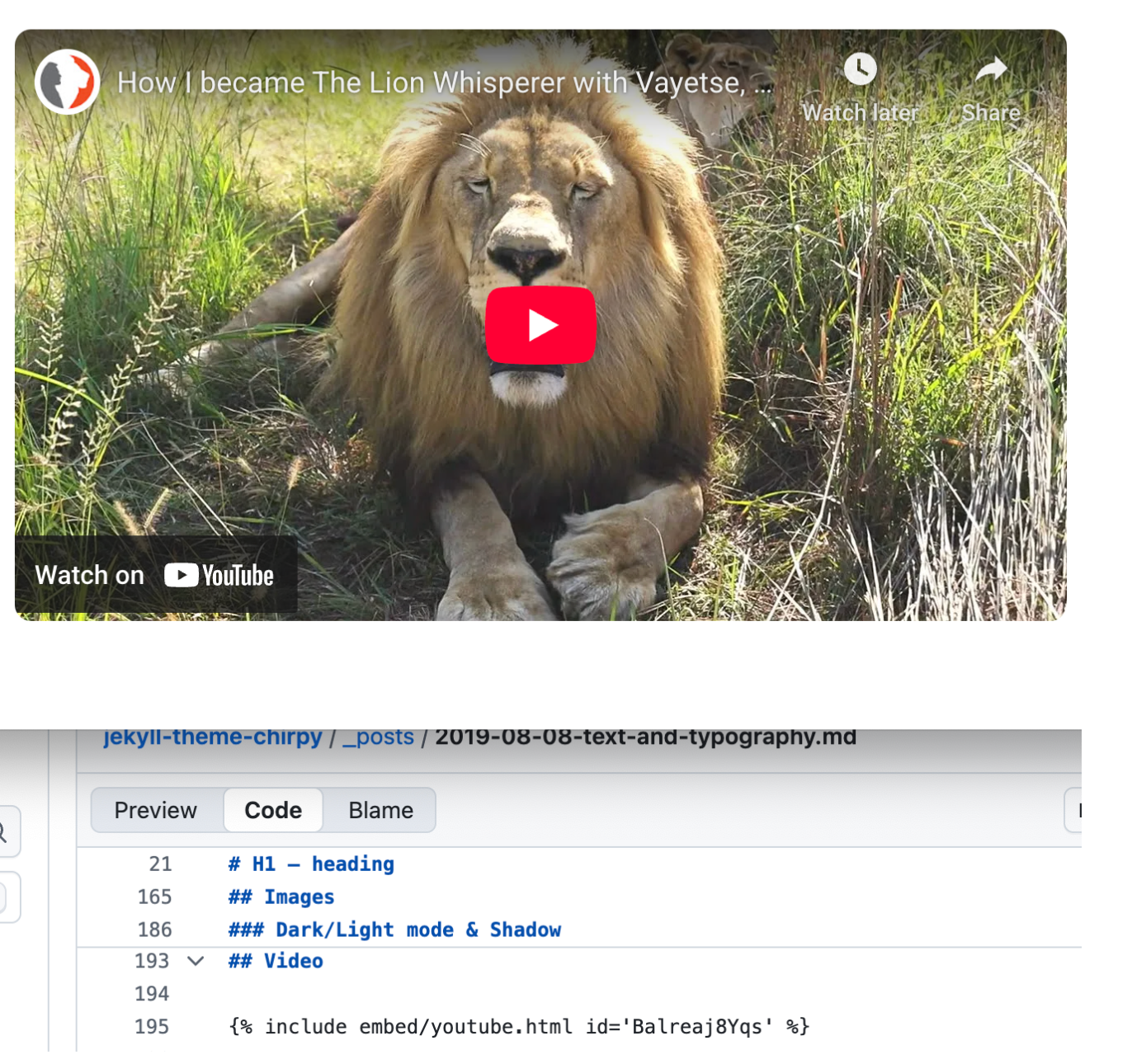Click Watch on YouTube button
The image size is (1132, 1064).
[155, 575]
